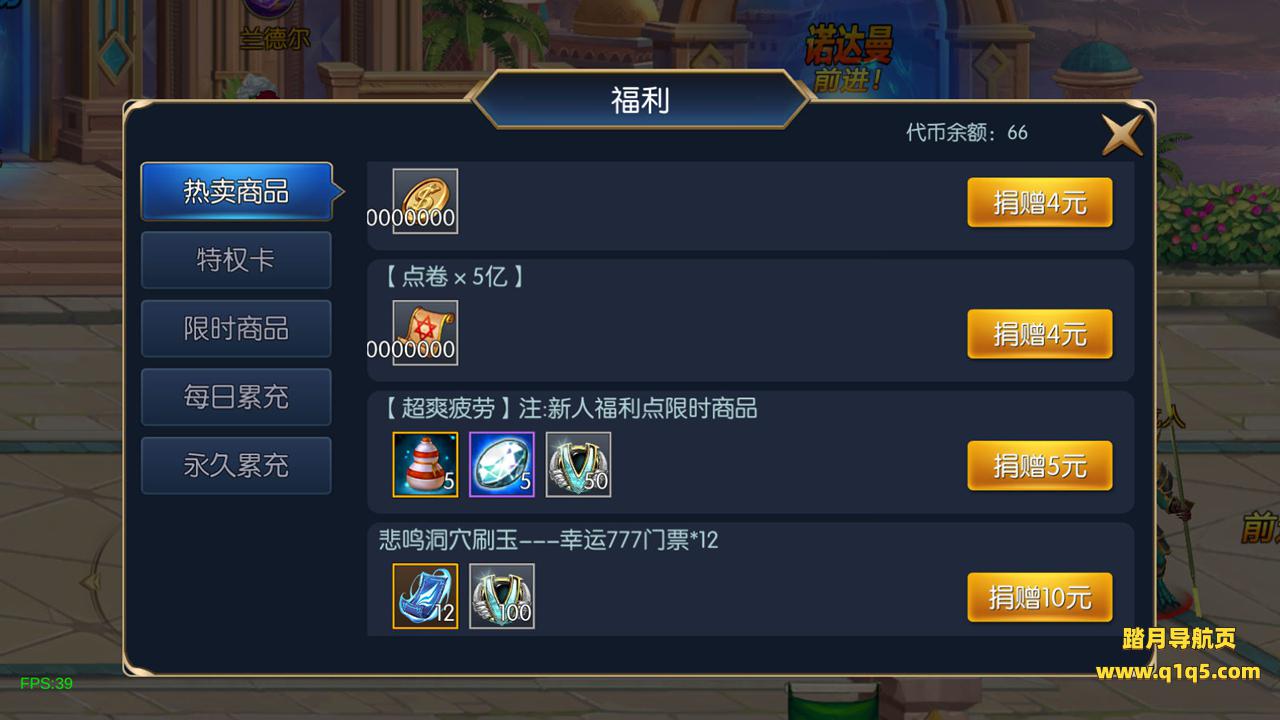Click the 捐赠10元 button
This screenshot has width=1280, height=720.
coord(1040,598)
